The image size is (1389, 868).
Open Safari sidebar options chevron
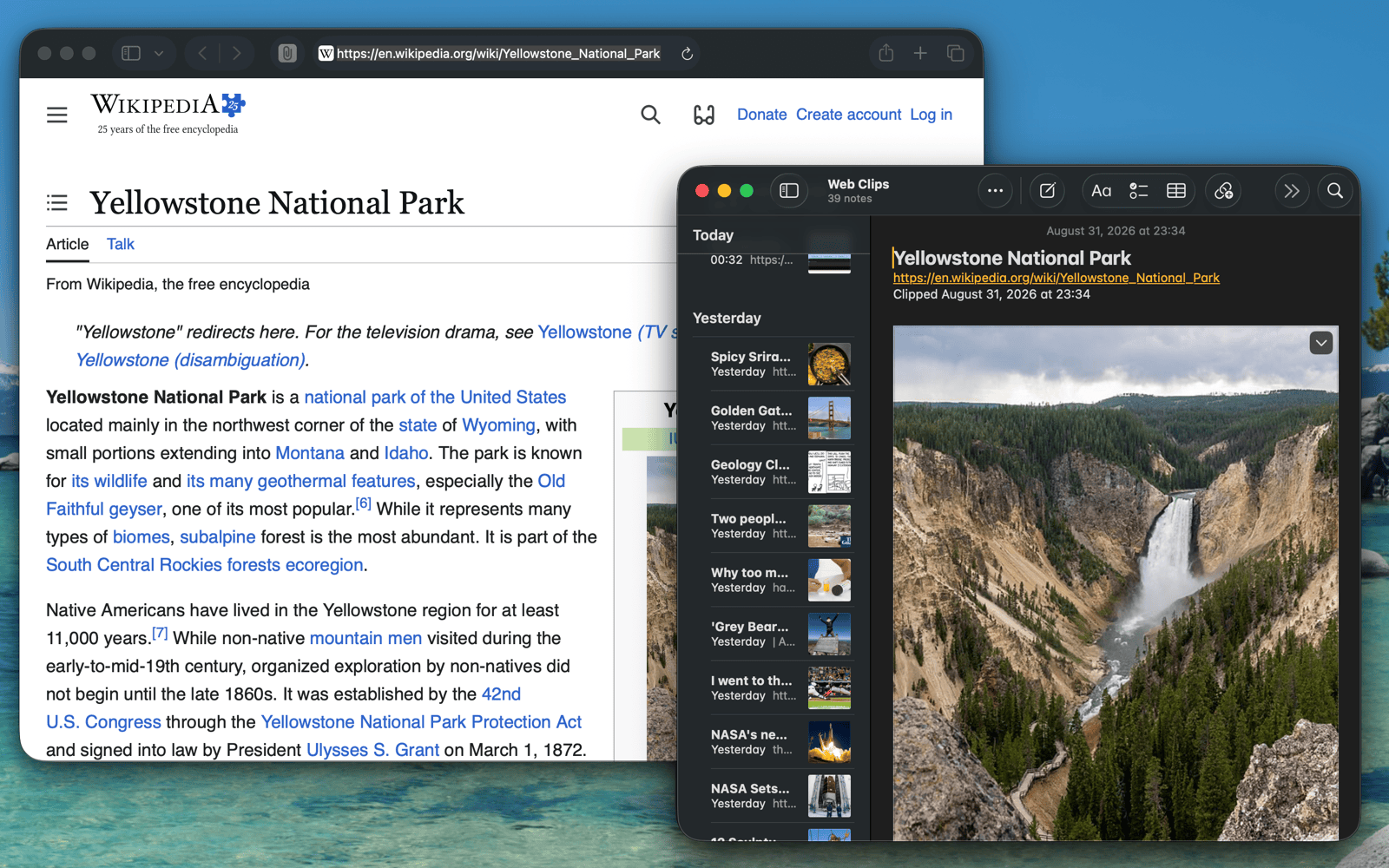coord(159,54)
